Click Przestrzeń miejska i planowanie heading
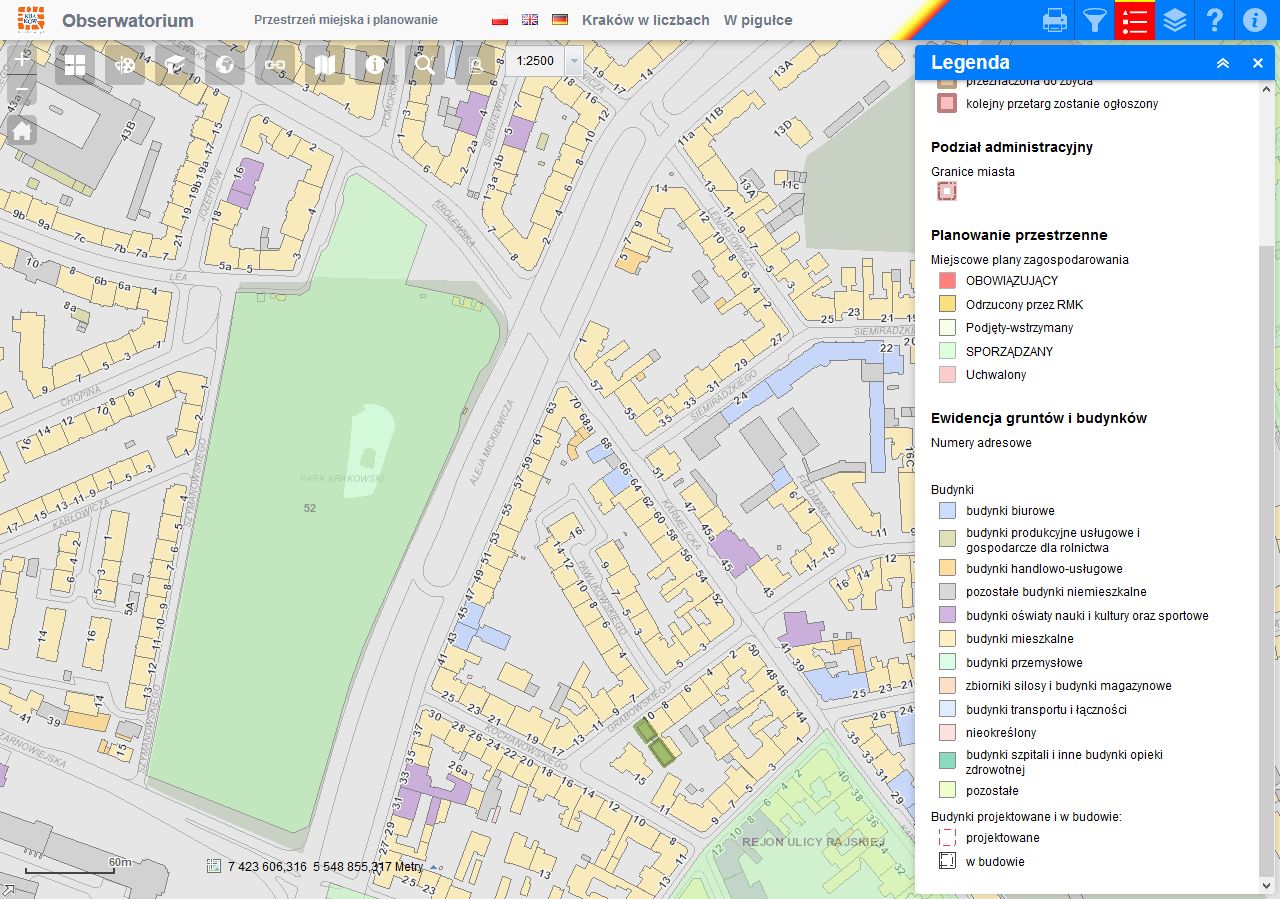 point(346,20)
